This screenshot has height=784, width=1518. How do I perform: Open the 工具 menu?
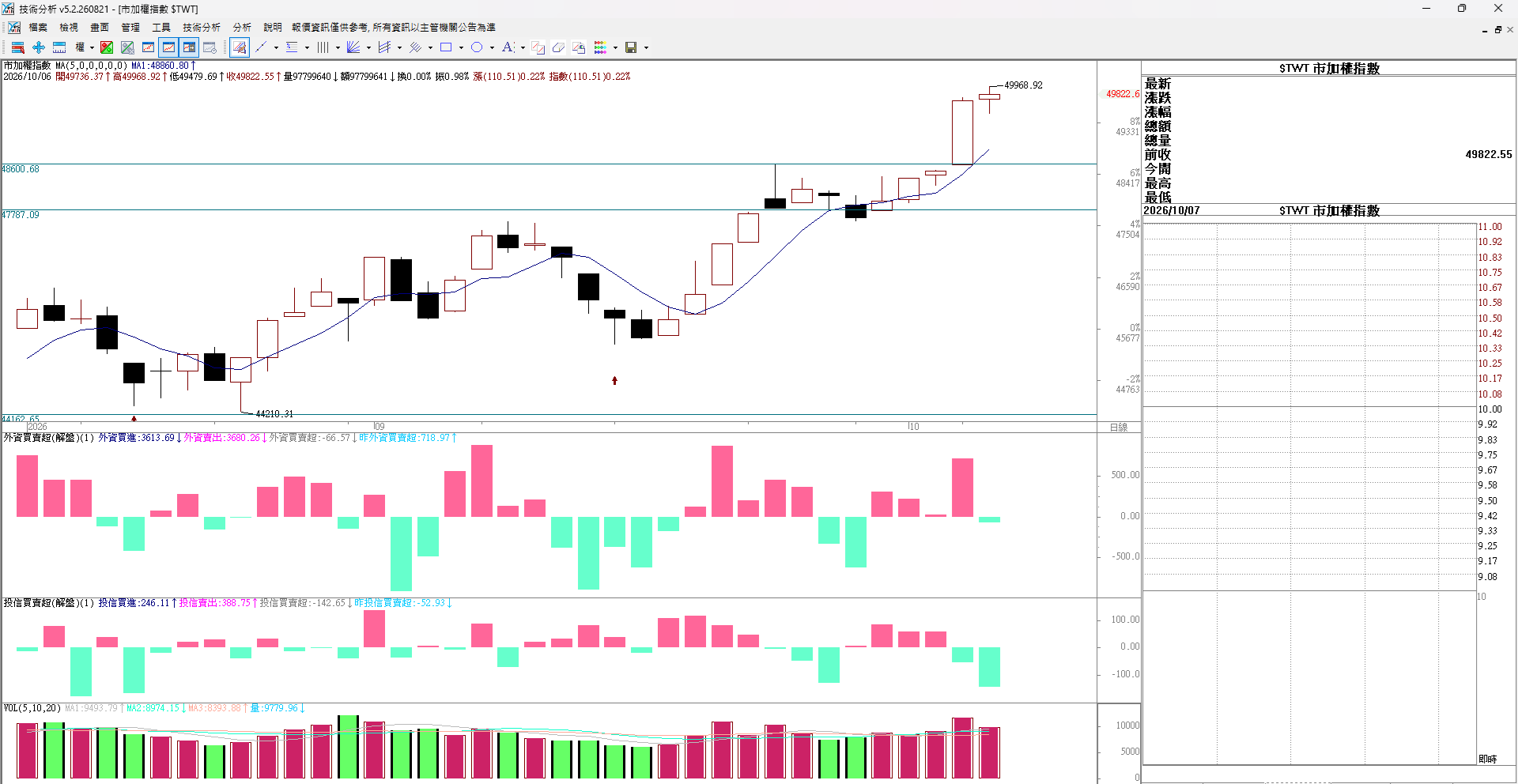pyautogui.click(x=161, y=28)
